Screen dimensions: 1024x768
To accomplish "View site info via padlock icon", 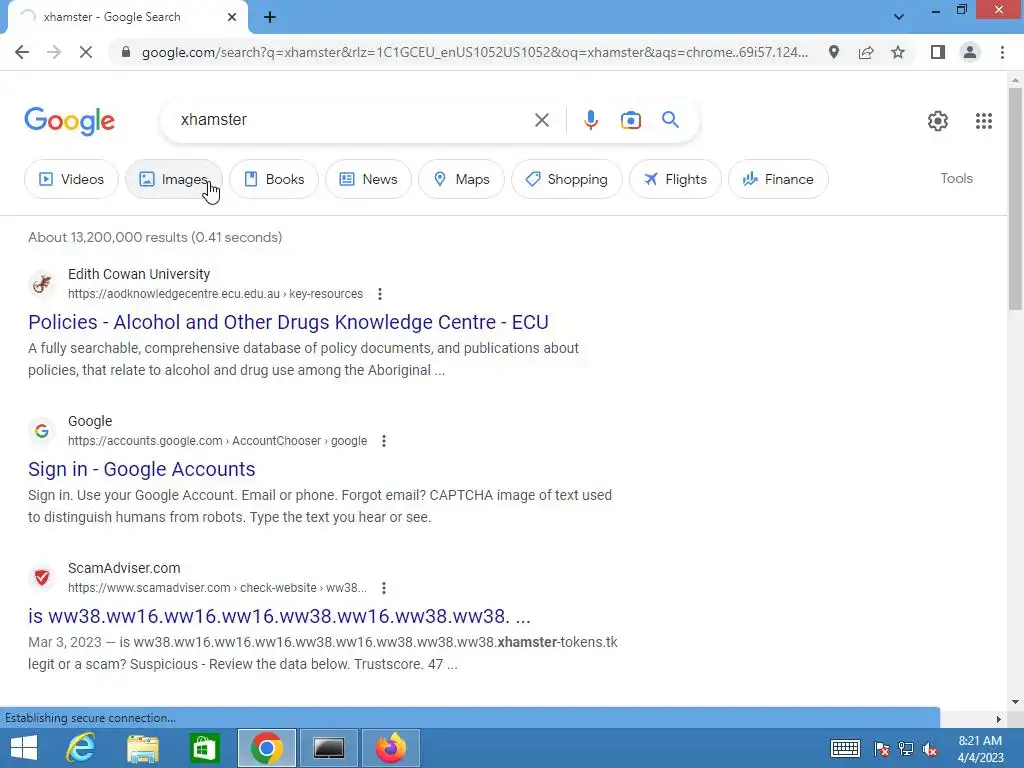I will (x=126, y=52).
